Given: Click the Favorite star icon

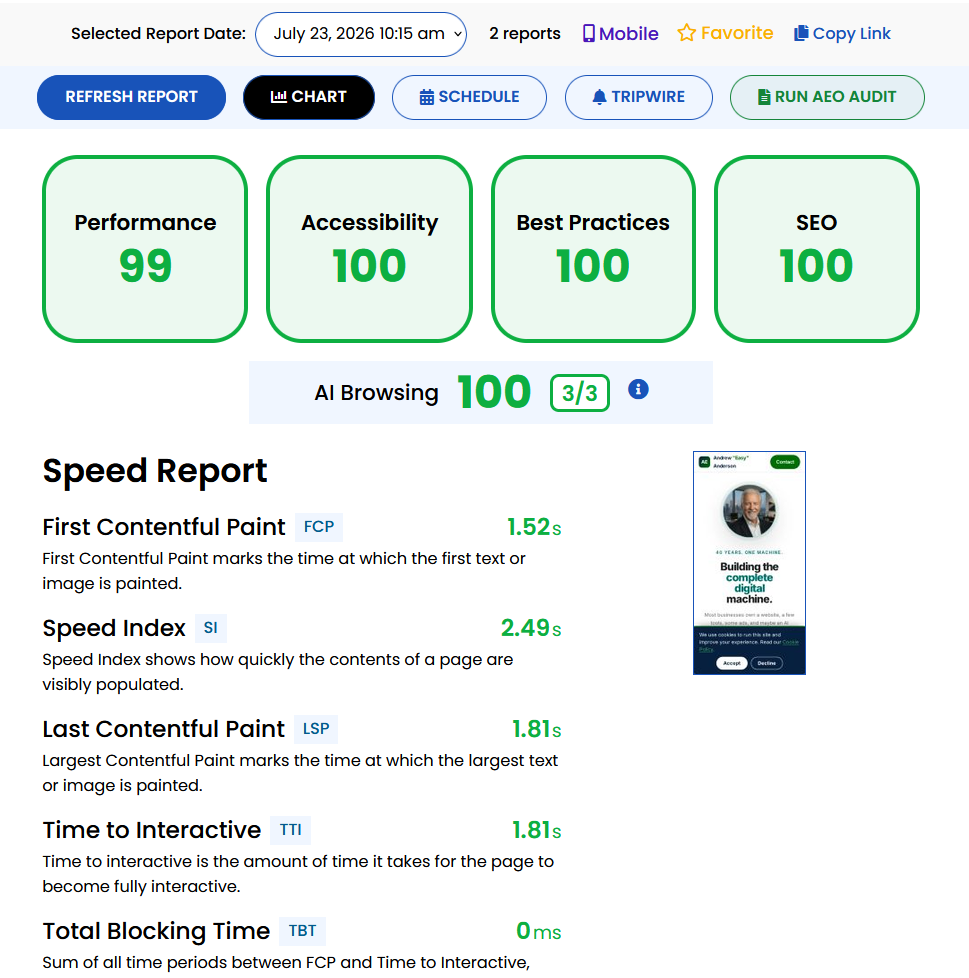Looking at the screenshot, I should [x=686, y=32].
